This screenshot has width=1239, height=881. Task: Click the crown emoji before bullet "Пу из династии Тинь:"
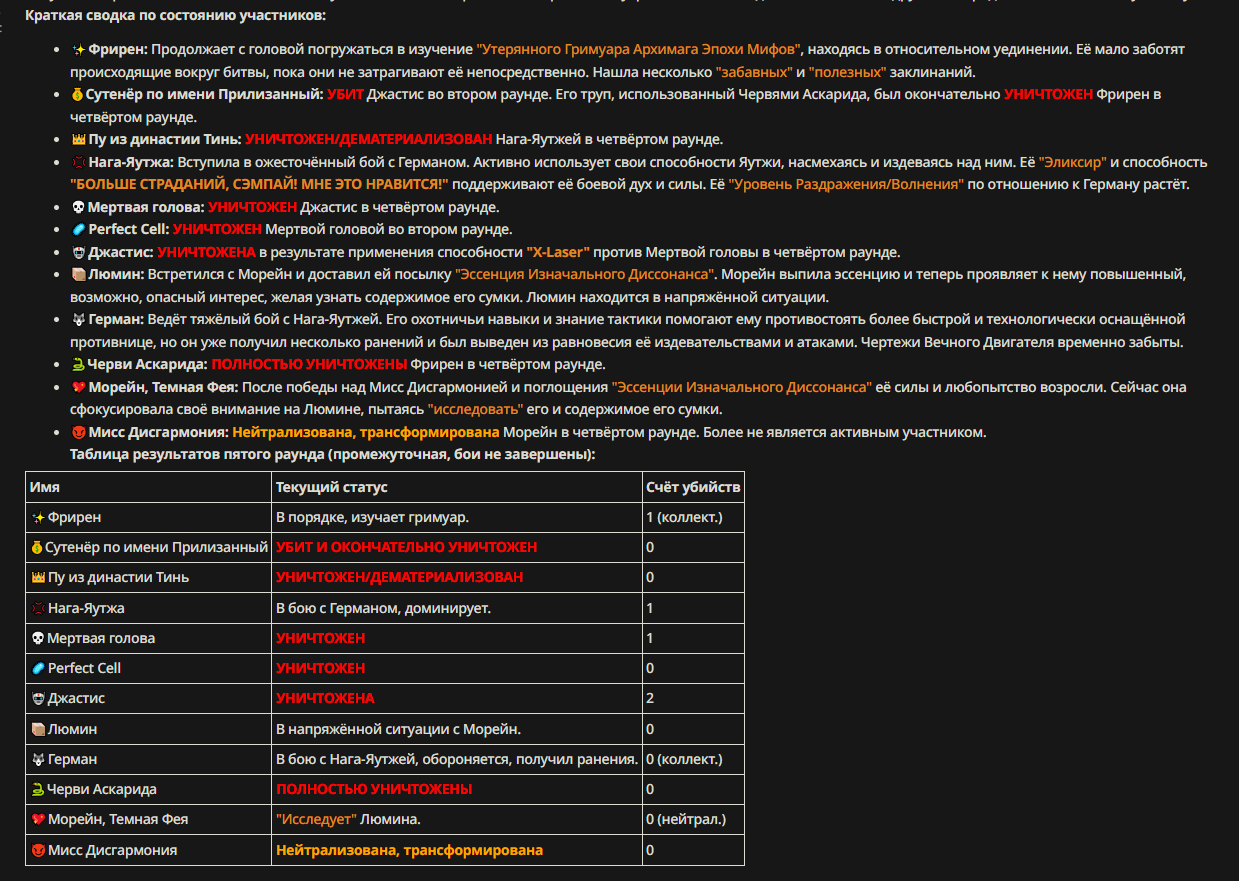[x=79, y=139]
